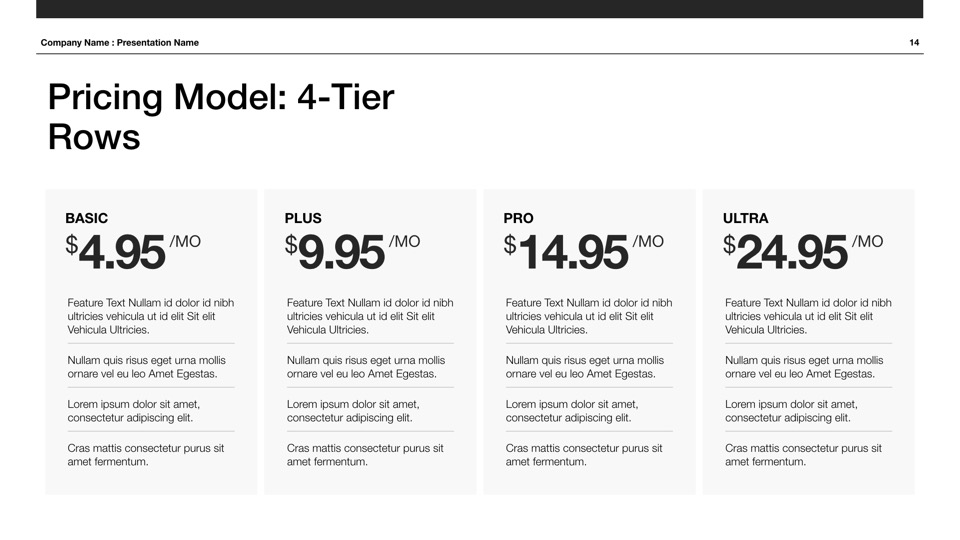
Task: Click the $14.95 price text
Action: (x=567, y=252)
